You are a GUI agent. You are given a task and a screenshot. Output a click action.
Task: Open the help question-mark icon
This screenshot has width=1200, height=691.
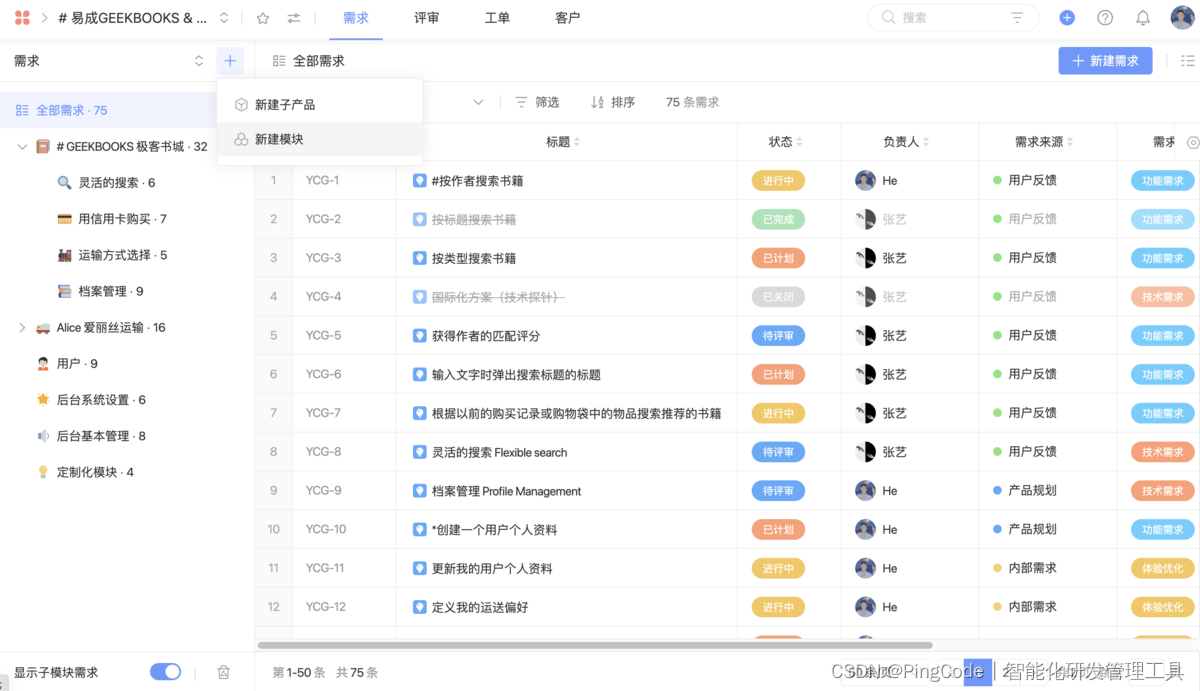1105,18
